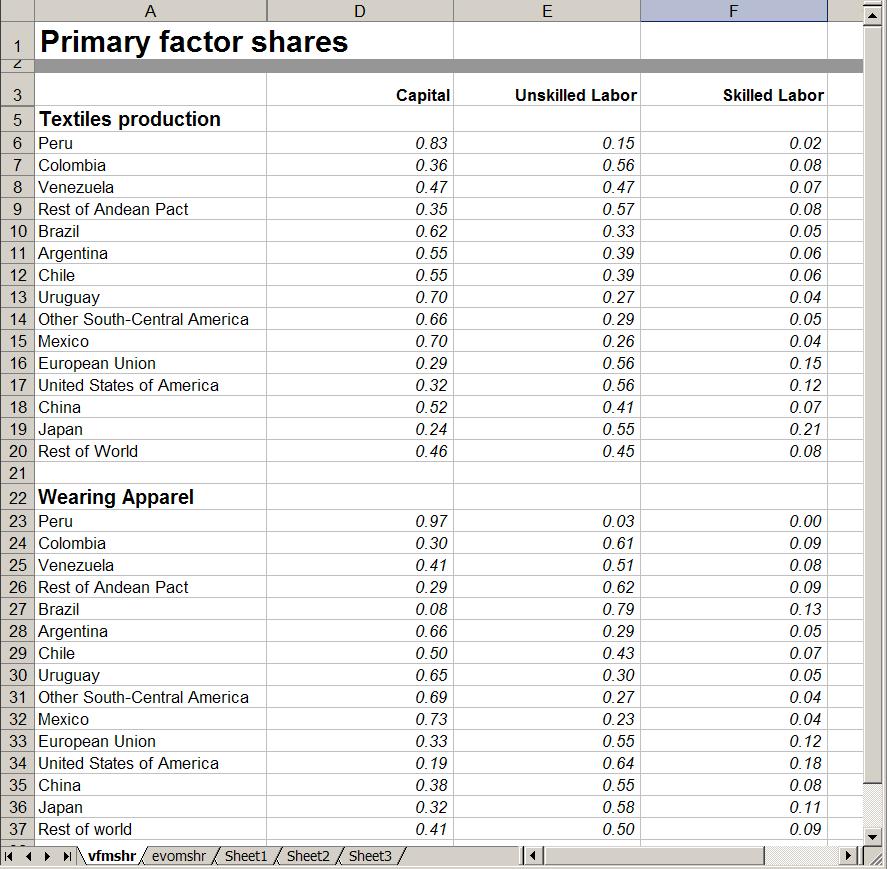Select column D header
This screenshot has width=887, height=869.
coord(360,11)
